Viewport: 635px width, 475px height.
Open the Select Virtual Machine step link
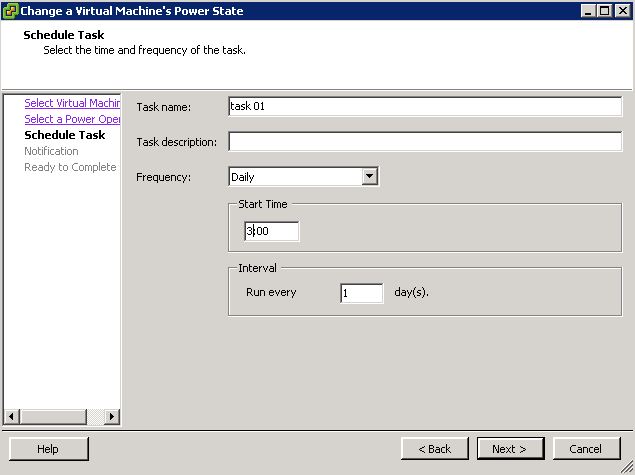(x=72, y=103)
